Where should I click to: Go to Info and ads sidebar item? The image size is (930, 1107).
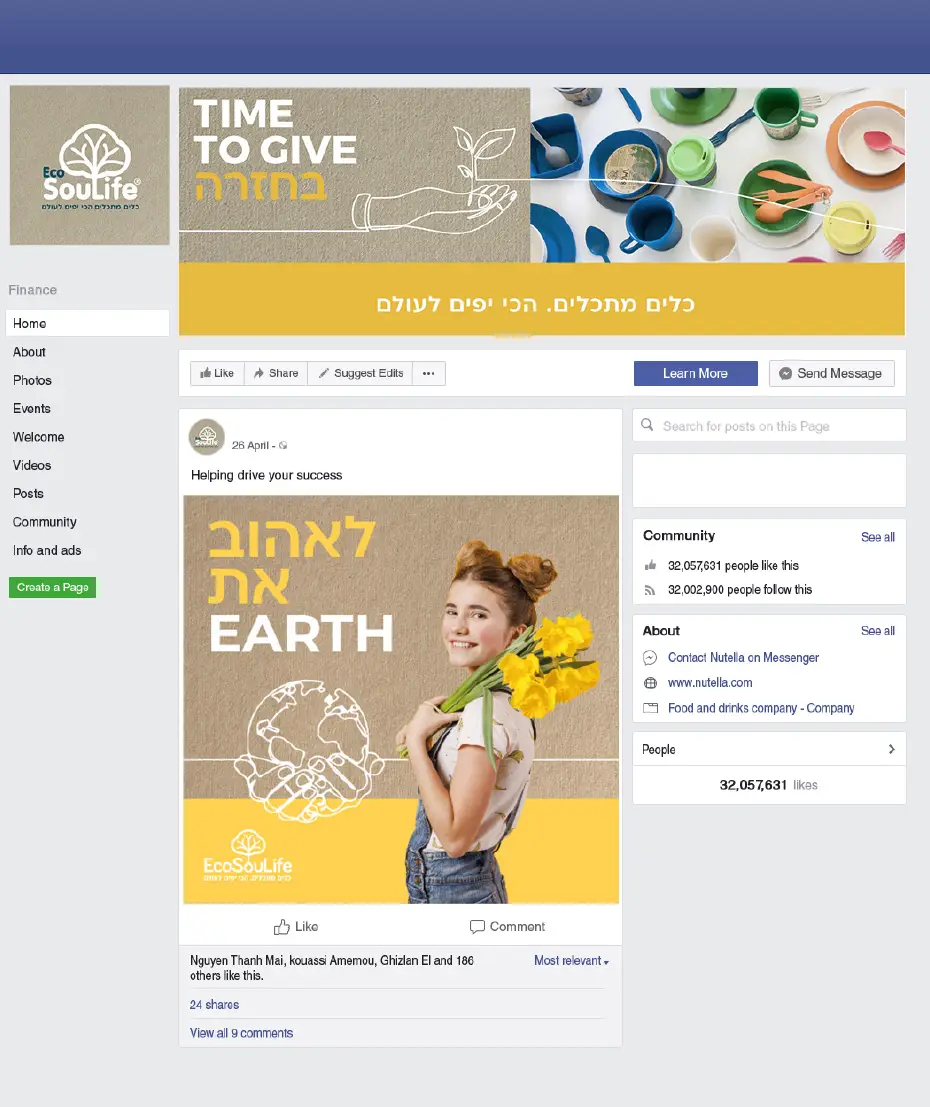pyautogui.click(x=47, y=551)
